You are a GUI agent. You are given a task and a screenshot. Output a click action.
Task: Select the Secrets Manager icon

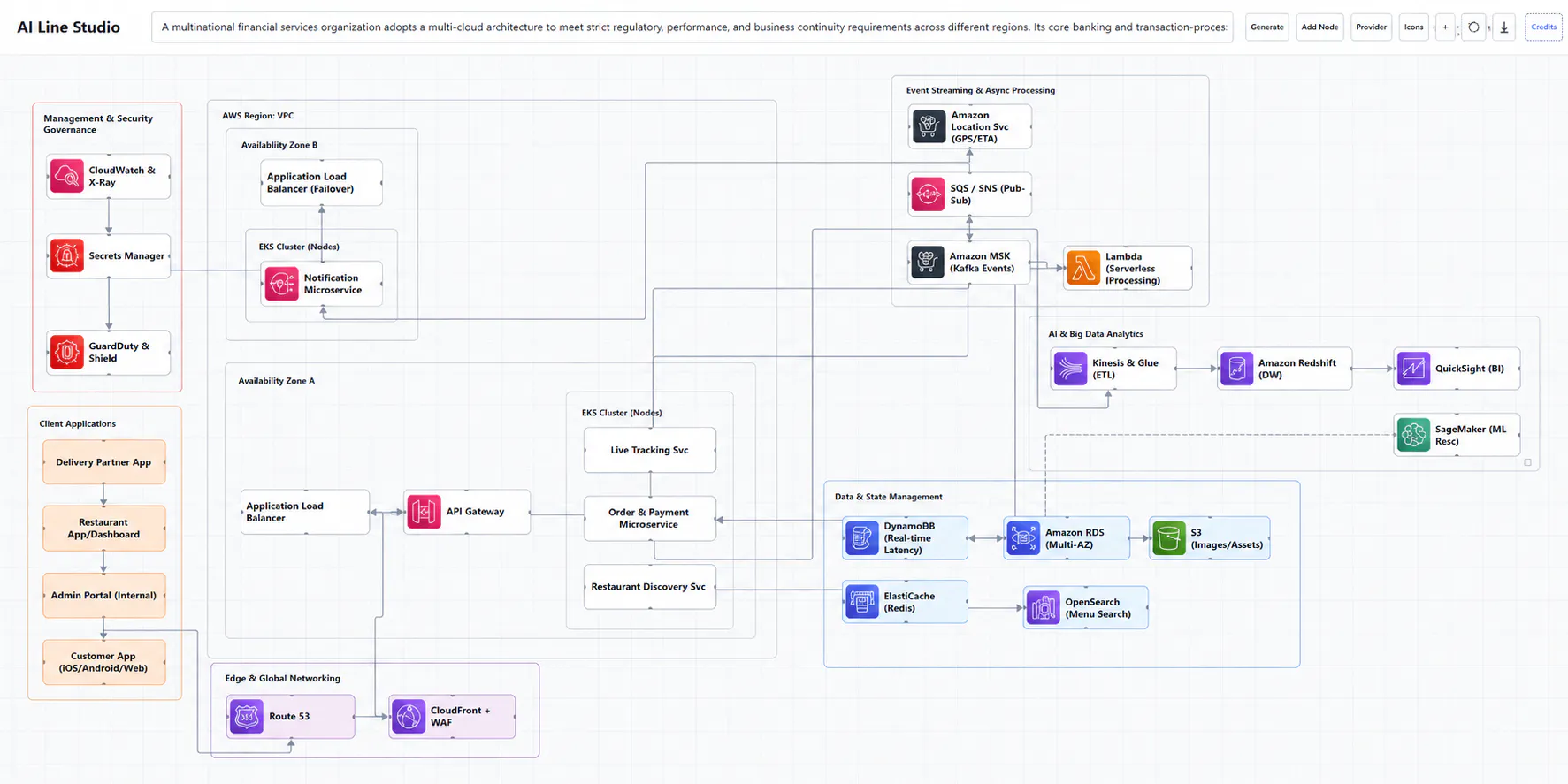[x=67, y=255]
